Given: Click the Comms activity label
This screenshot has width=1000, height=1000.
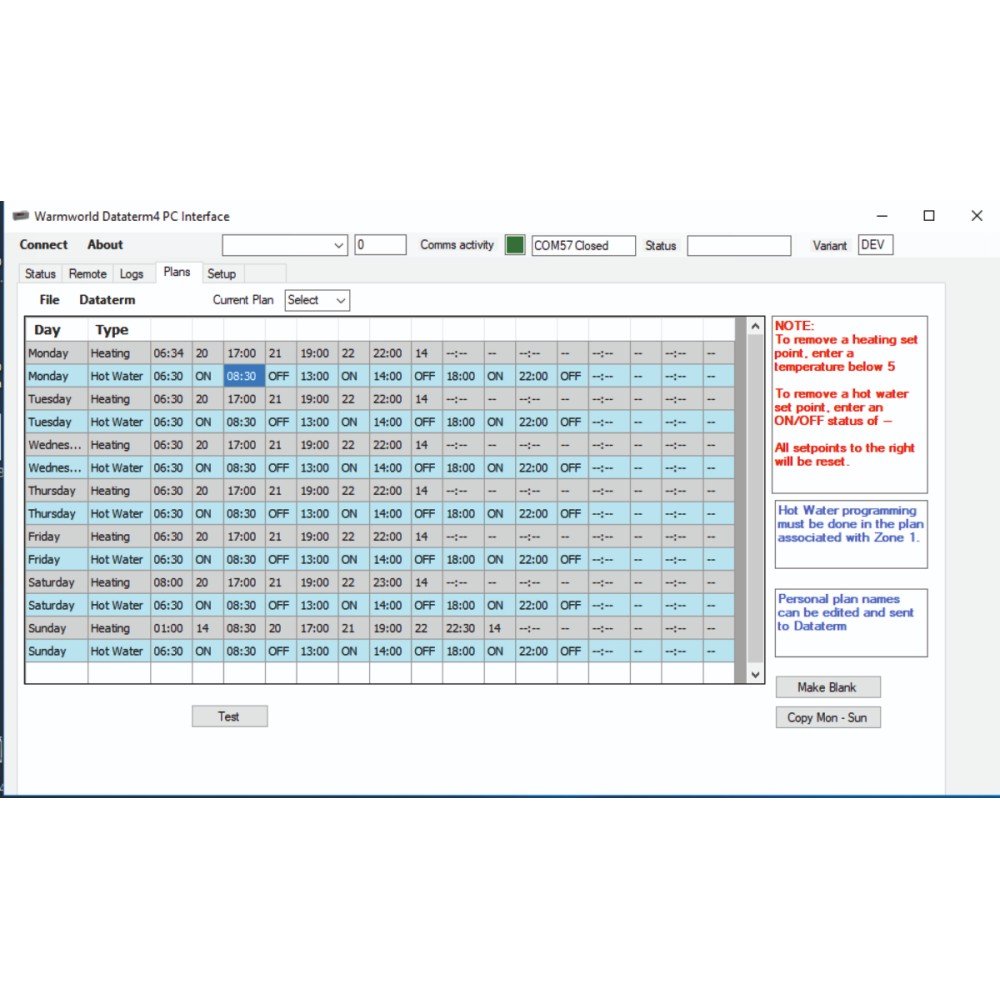Looking at the screenshot, I should [x=457, y=245].
